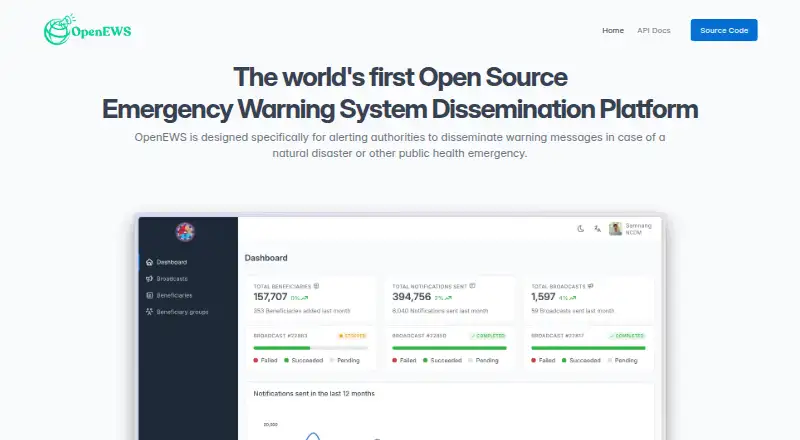
Task: Click the Dashboard home icon in the sidebar
Action: [149, 262]
